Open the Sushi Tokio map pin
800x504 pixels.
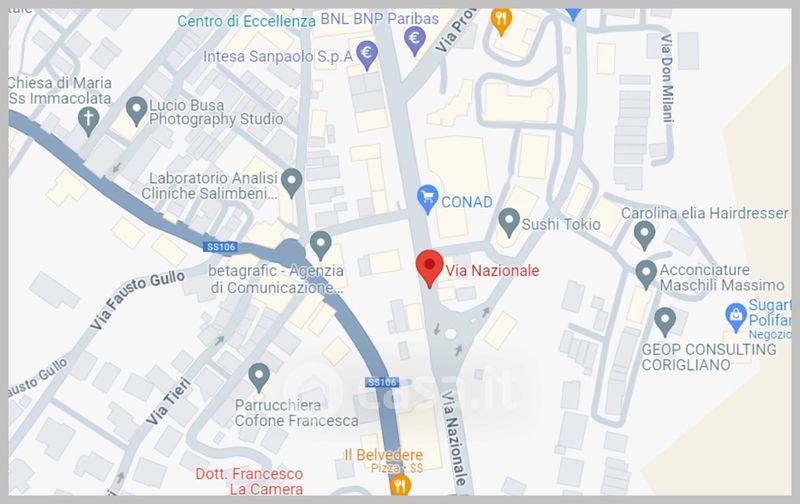(509, 223)
